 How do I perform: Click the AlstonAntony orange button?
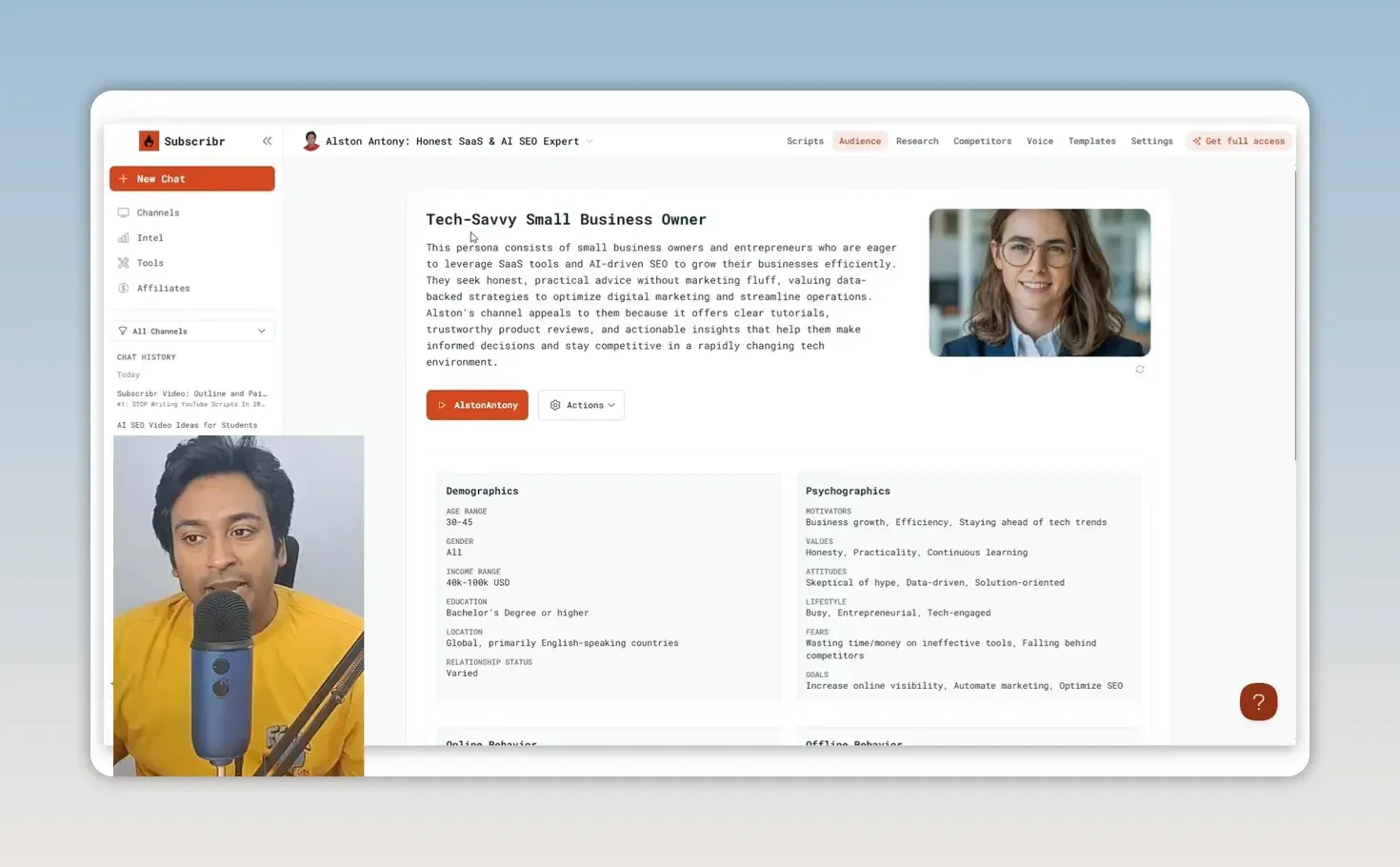coord(477,405)
